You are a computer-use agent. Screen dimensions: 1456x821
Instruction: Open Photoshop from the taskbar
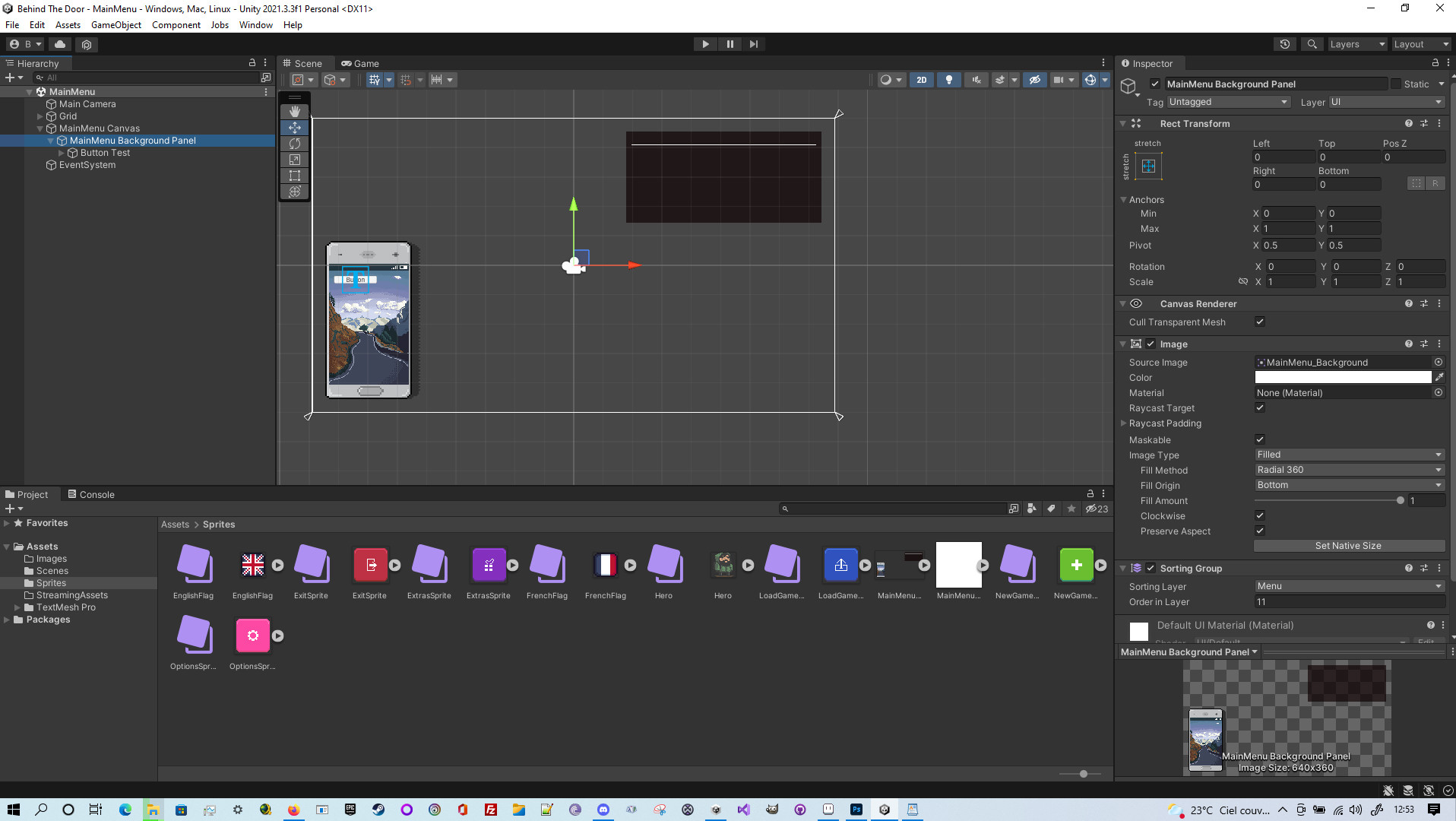(856, 810)
